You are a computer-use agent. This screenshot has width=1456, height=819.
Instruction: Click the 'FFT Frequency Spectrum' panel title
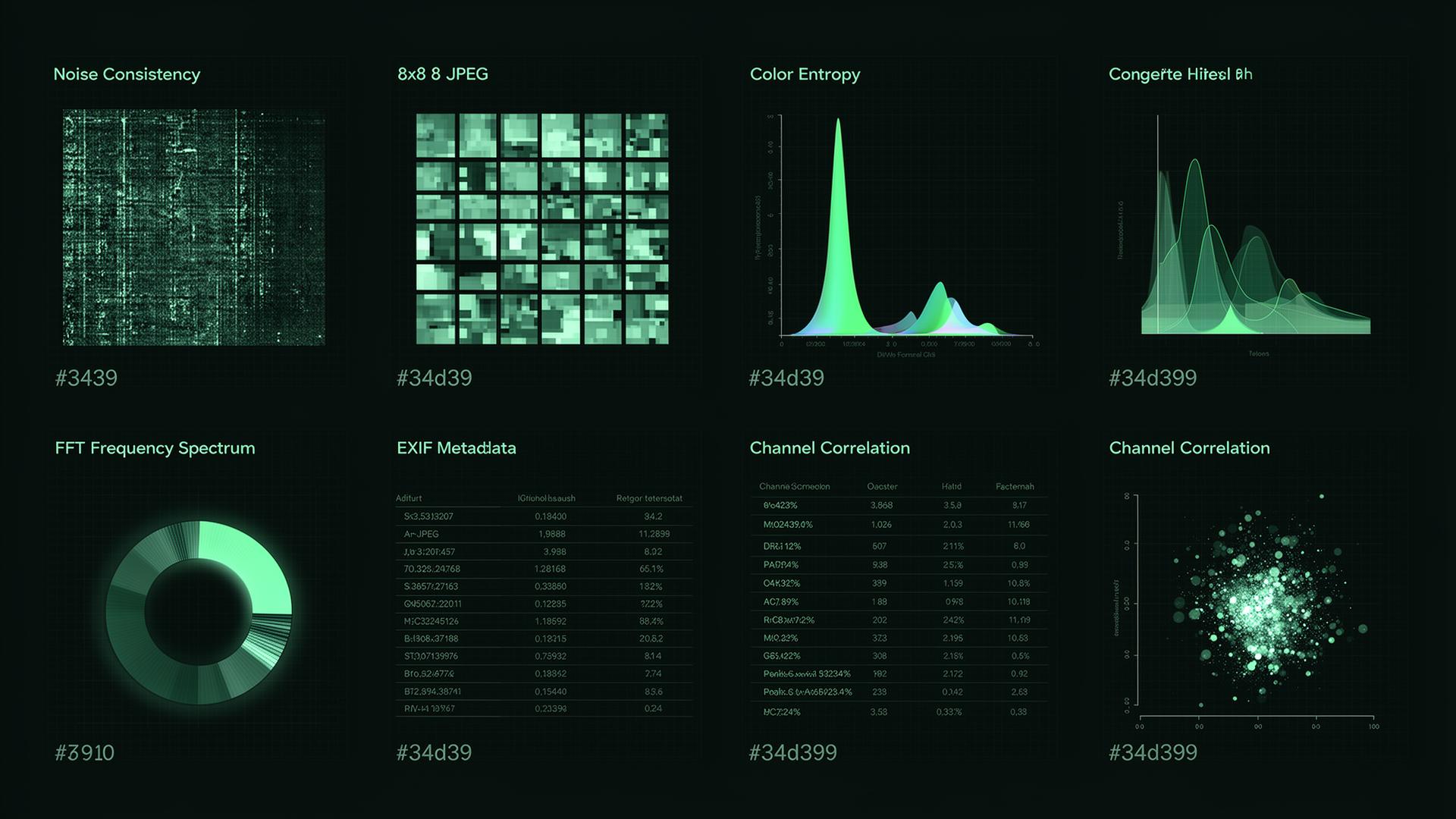point(155,448)
